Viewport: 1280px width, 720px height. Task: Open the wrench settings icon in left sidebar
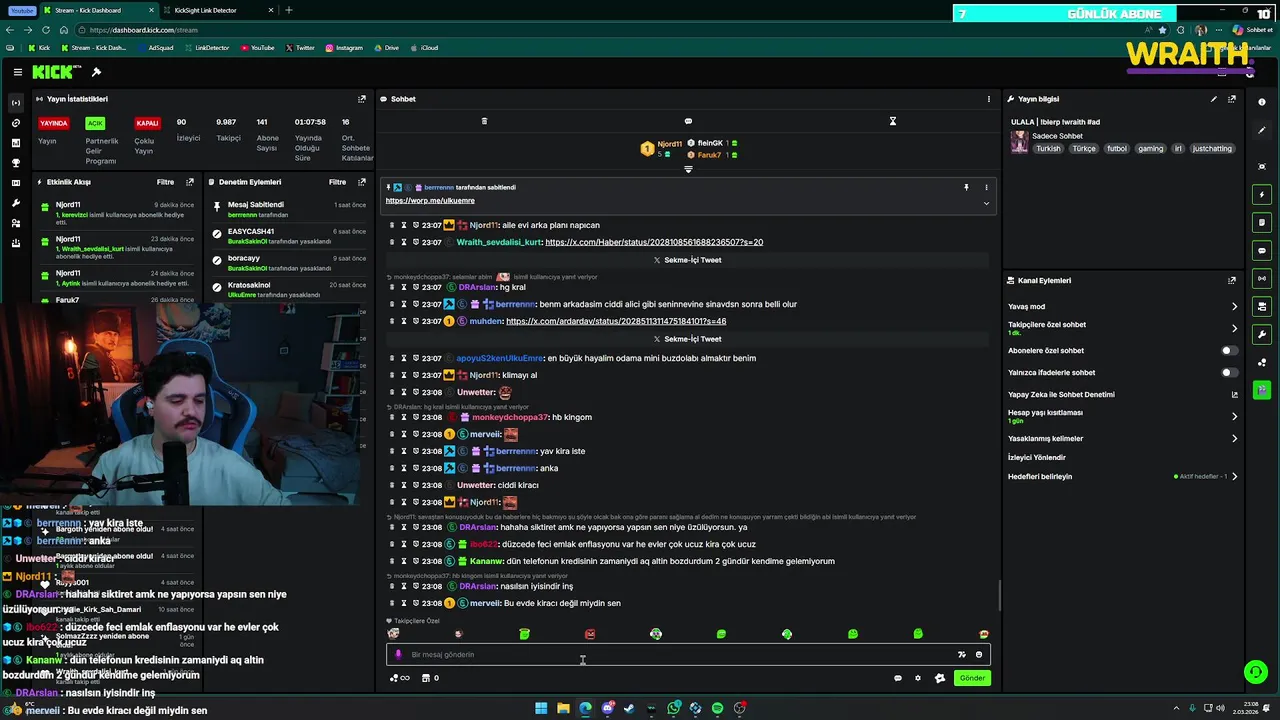(15, 203)
